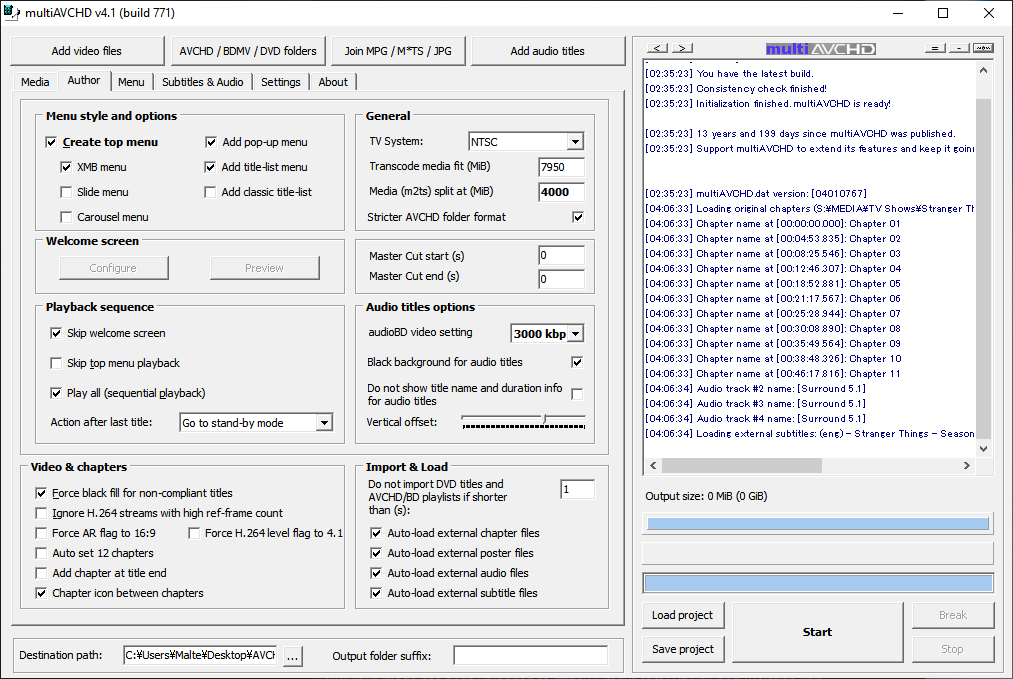1013x679 pixels.
Task: Click log scrollbar up arrow
Action: pos(983,70)
